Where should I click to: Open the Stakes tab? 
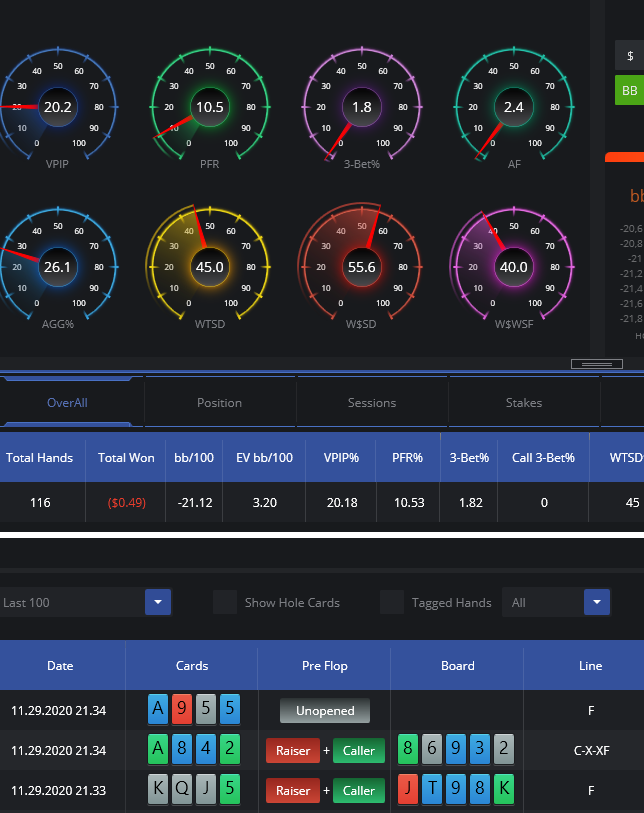click(524, 403)
